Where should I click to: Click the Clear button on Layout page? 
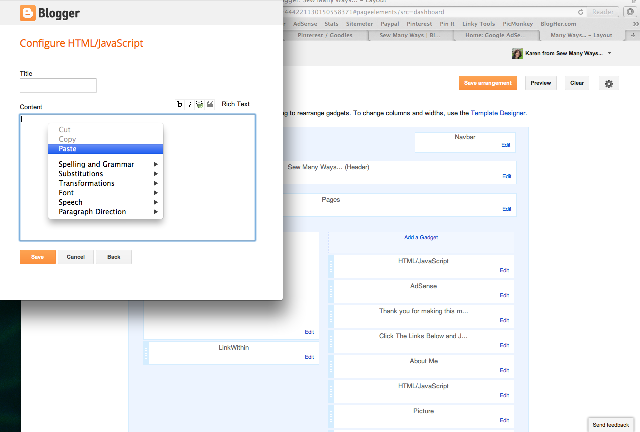tap(577, 83)
